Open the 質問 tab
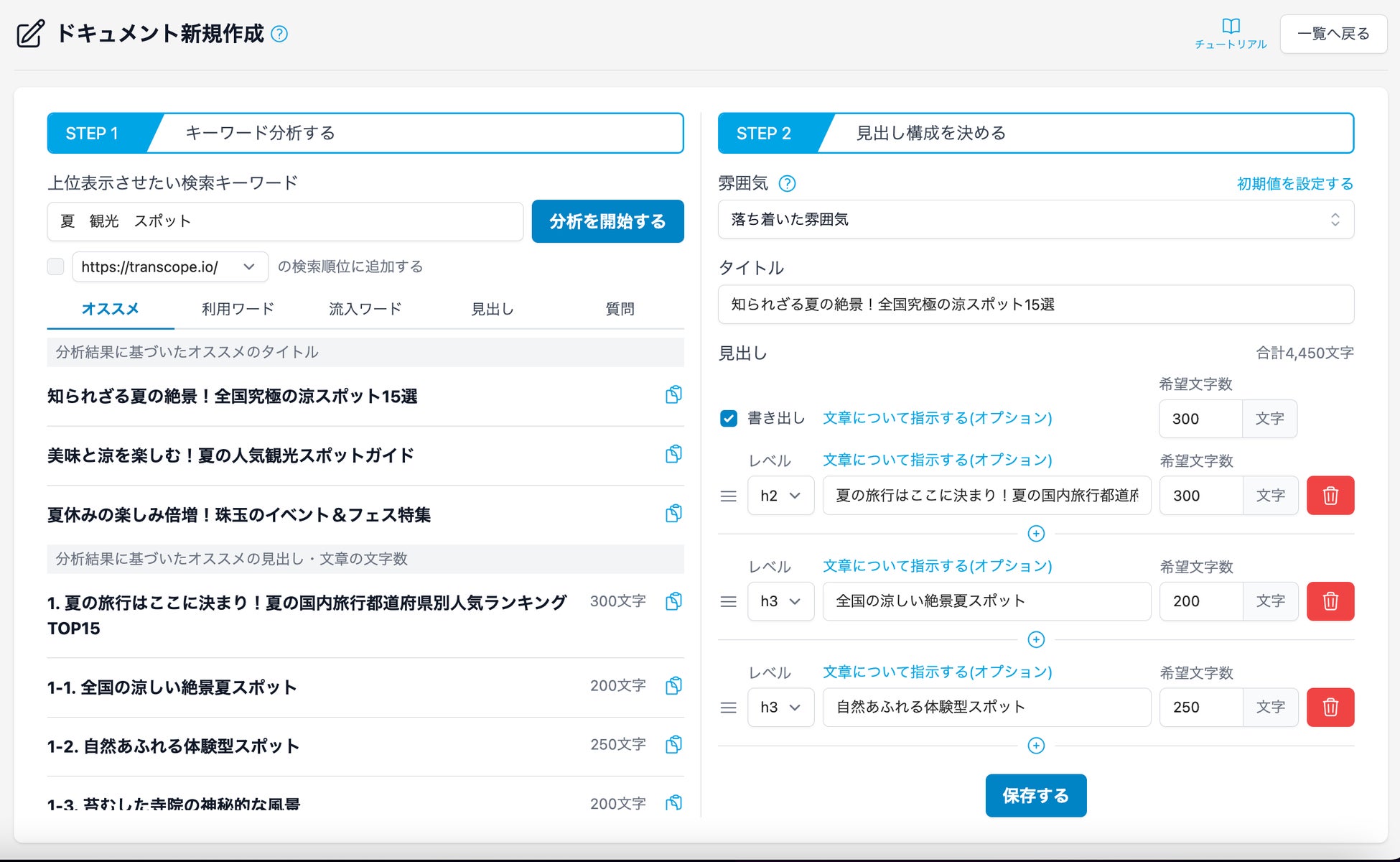 (619, 309)
